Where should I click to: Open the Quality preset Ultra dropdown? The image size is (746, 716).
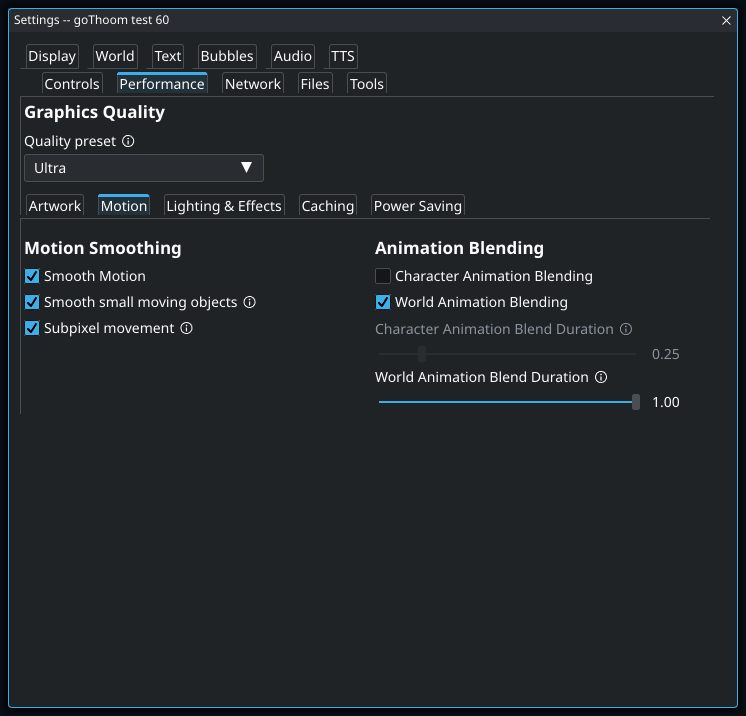click(x=144, y=168)
